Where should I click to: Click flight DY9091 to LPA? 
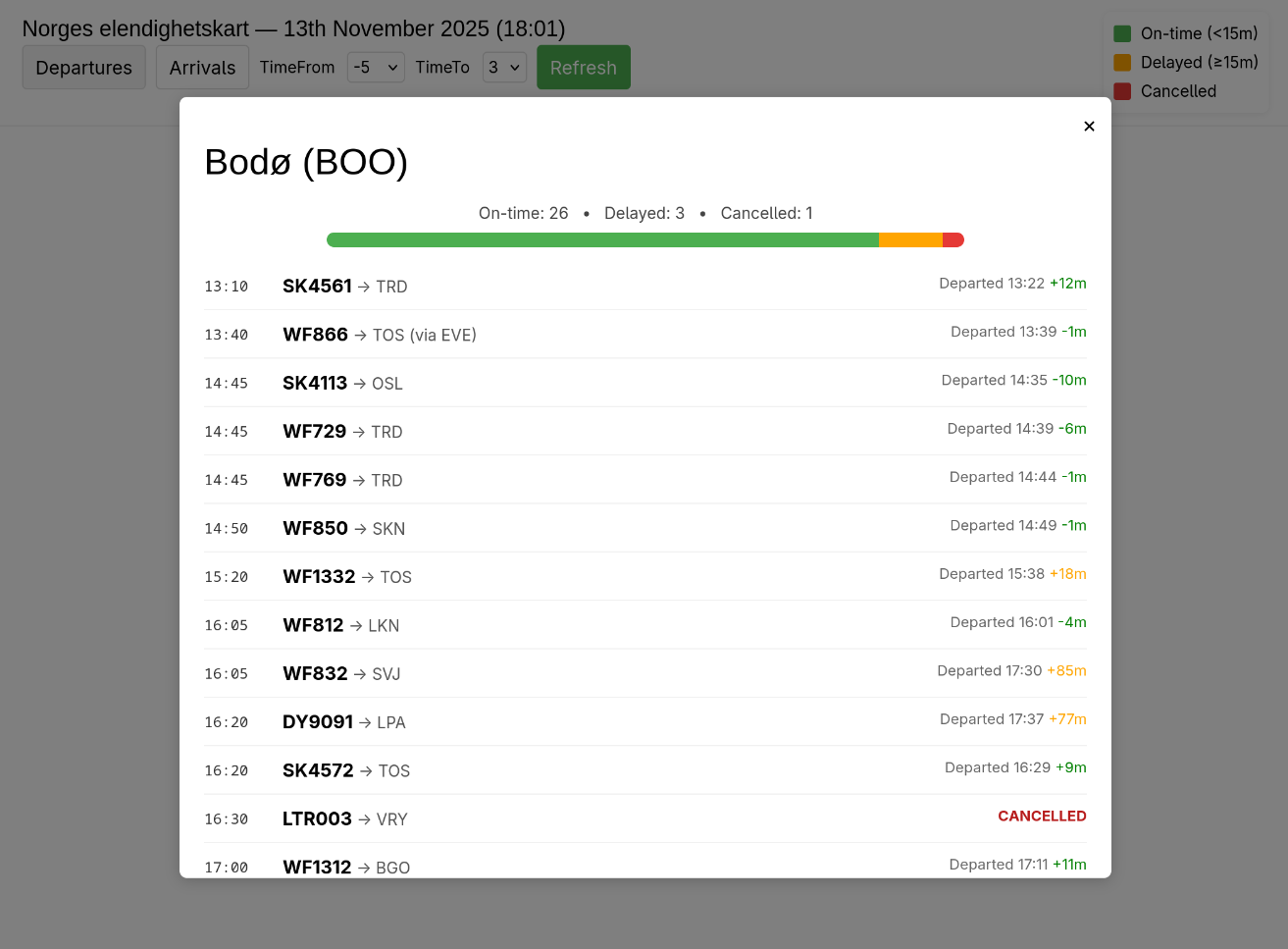(x=318, y=722)
